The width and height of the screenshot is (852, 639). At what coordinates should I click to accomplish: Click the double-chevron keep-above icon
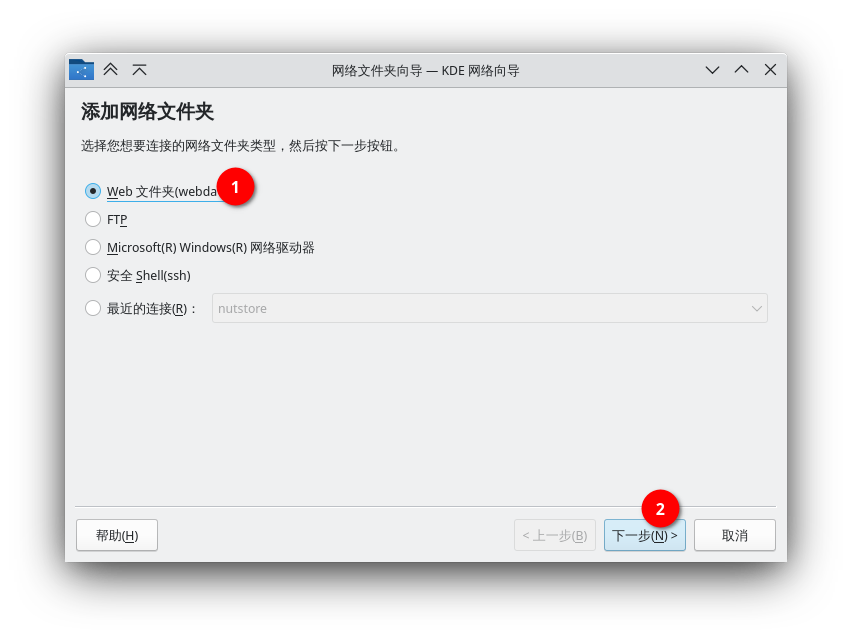coord(111,70)
